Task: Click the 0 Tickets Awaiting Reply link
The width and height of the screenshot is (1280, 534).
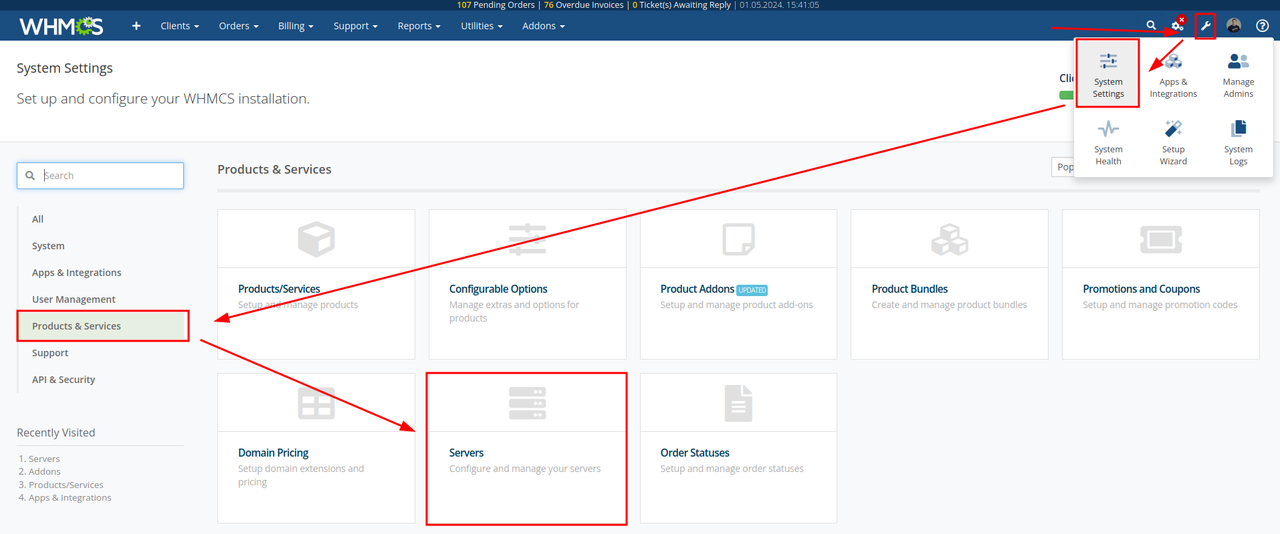Action: tap(682, 5)
